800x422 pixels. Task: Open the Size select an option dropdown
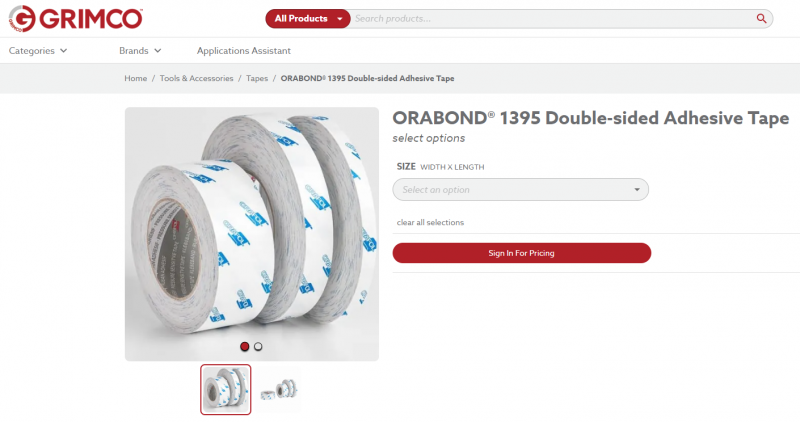[520, 189]
